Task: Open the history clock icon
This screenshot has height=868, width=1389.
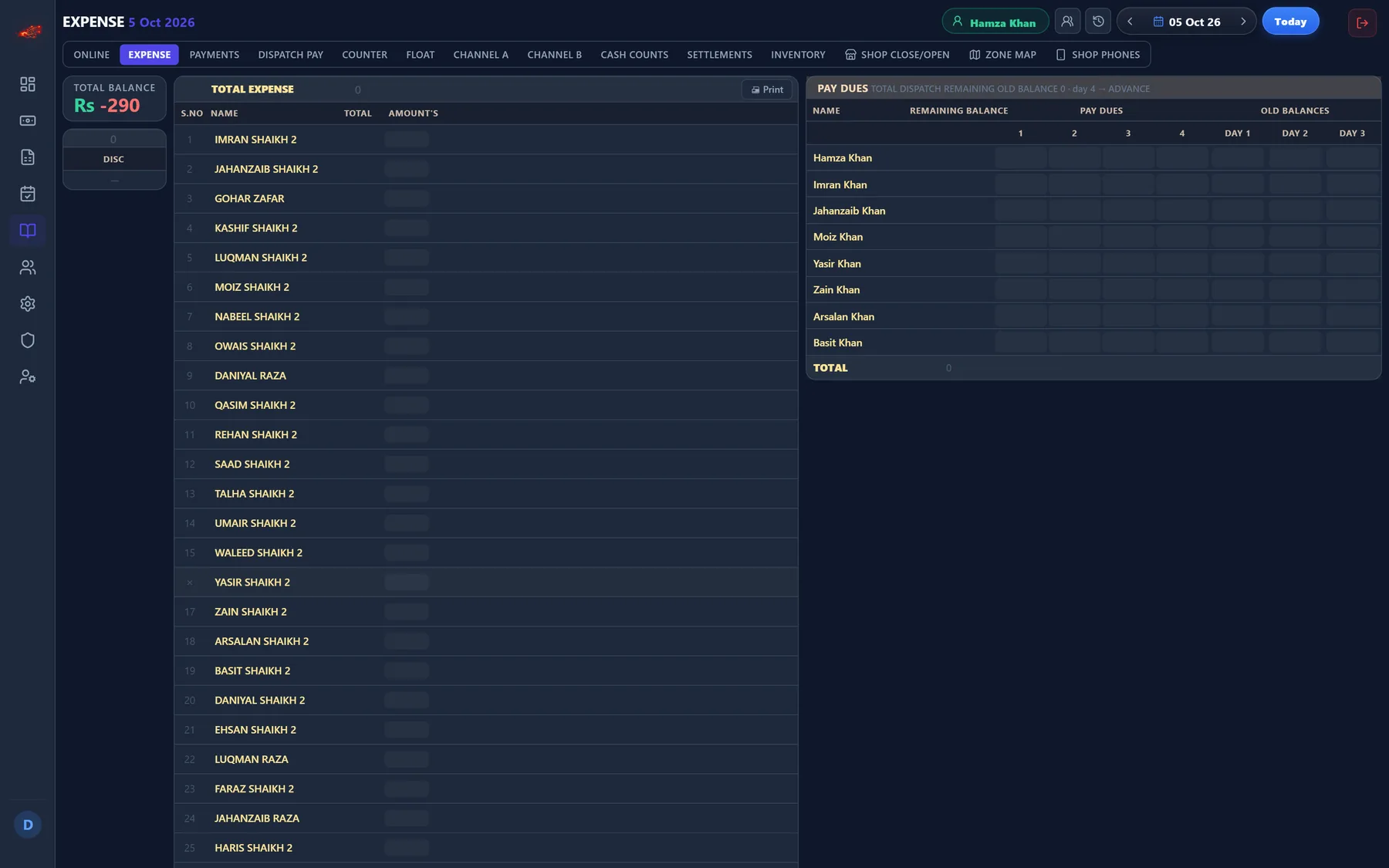Action: (x=1098, y=22)
